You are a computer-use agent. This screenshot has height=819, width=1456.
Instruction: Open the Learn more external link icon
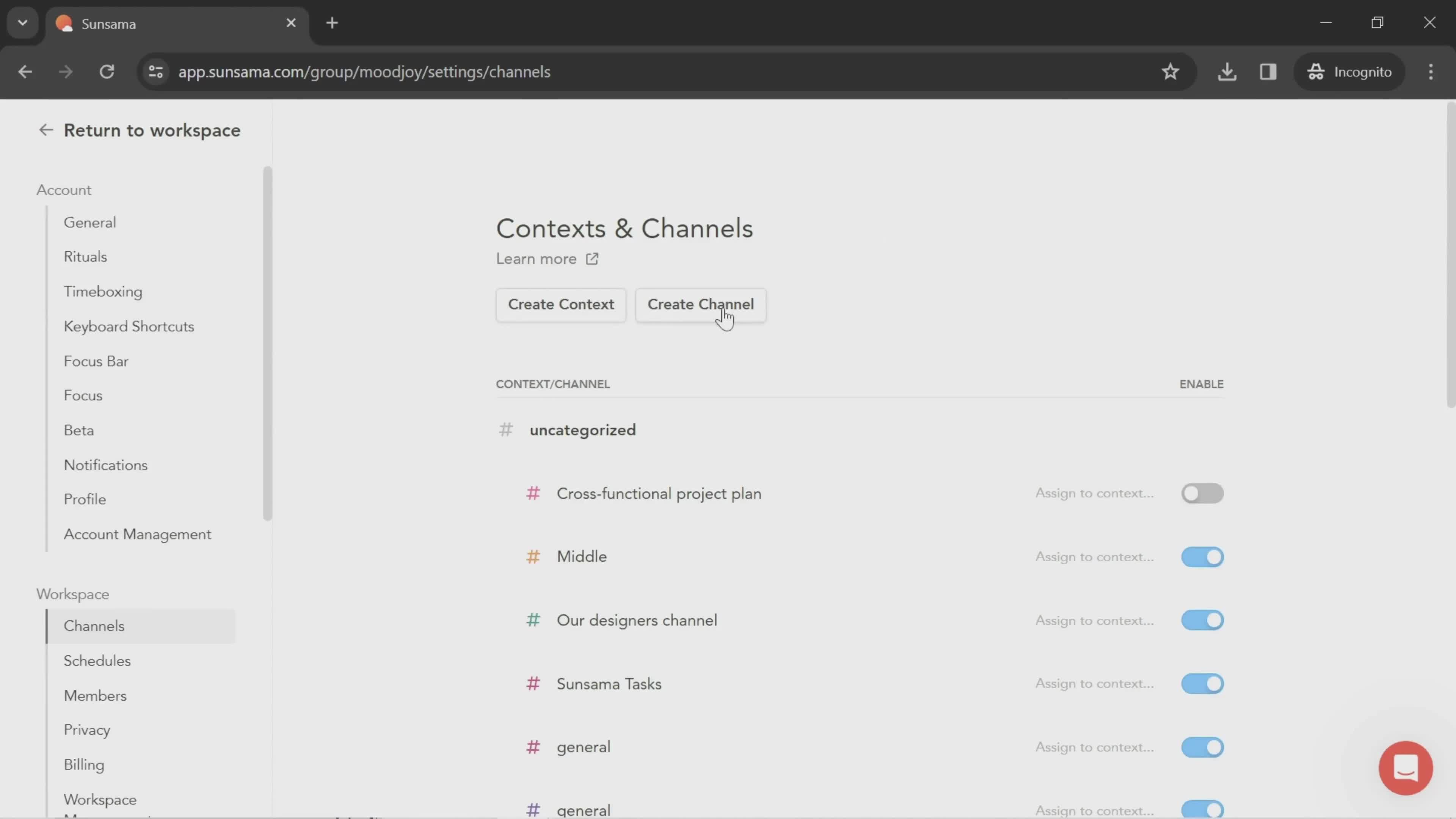click(x=592, y=259)
